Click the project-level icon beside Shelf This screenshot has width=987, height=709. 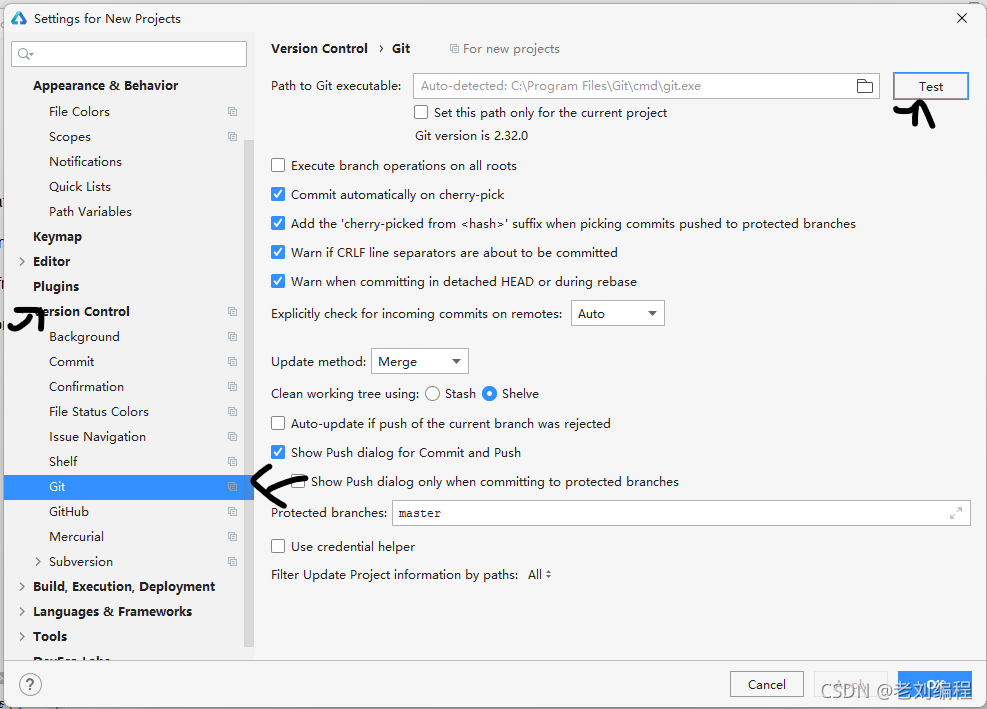coord(232,462)
